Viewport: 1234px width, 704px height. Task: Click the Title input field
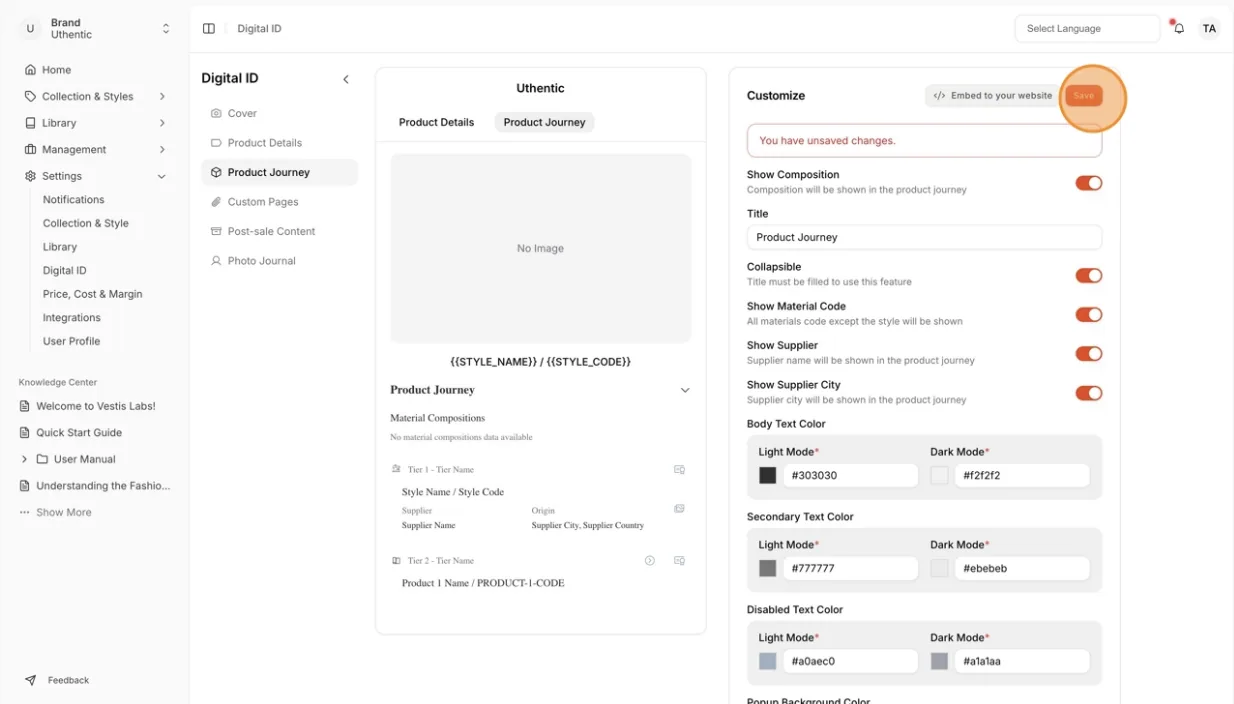pos(924,237)
